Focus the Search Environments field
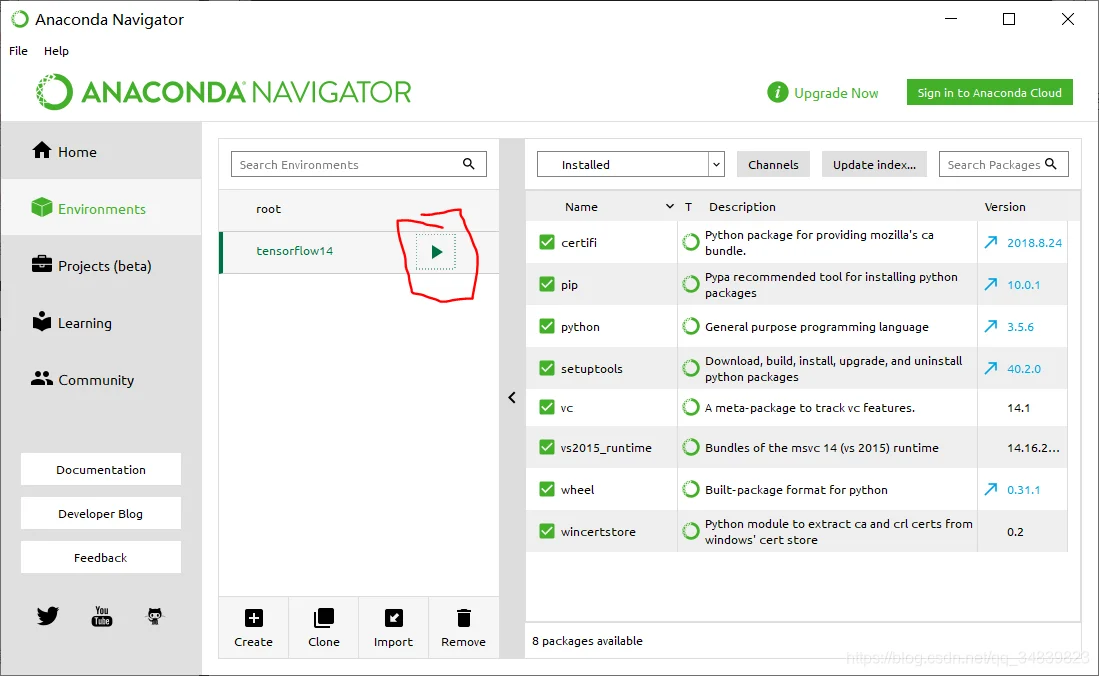1099x676 pixels. click(x=358, y=164)
